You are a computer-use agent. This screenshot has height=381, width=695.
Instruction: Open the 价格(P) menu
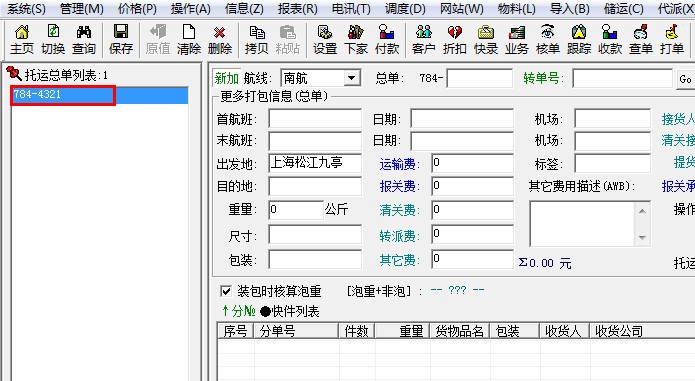[137, 8]
